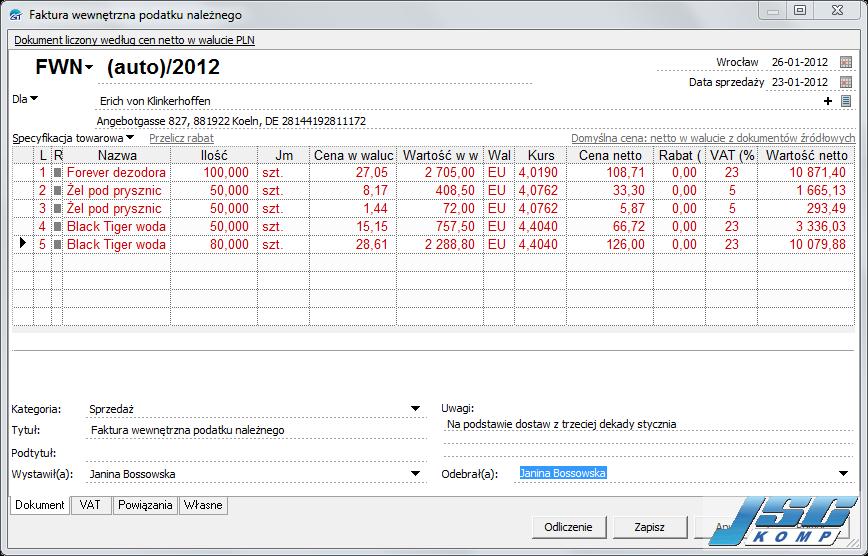The width and height of the screenshot is (868, 556).
Task: Open calendar picker beside date 26-01-2012
Action: pyautogui.click(x=845, y=62)
